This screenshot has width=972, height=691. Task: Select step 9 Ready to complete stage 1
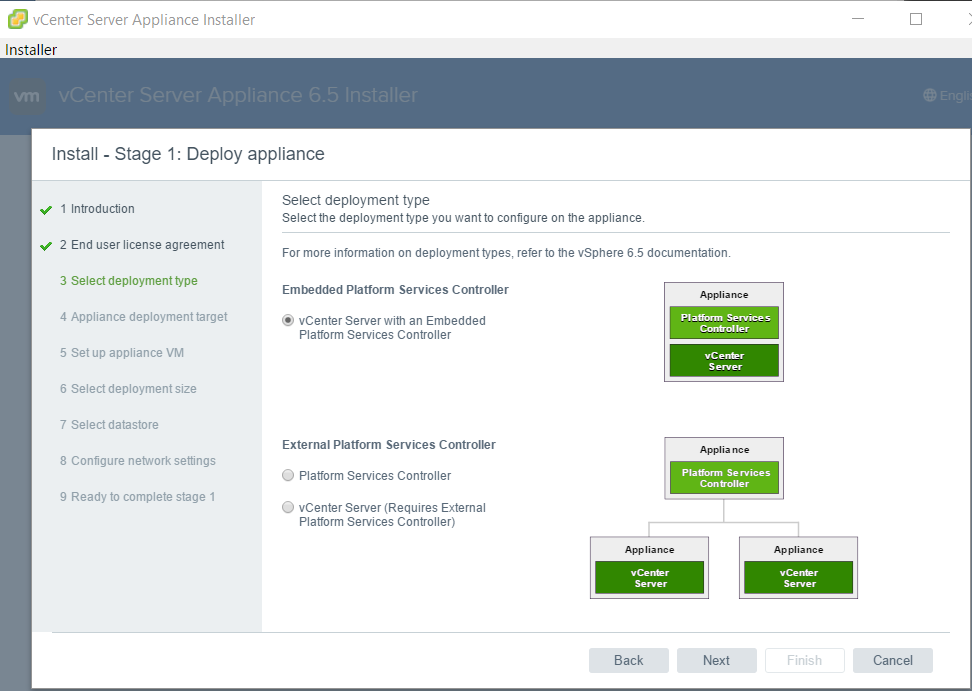pos(138,496)
